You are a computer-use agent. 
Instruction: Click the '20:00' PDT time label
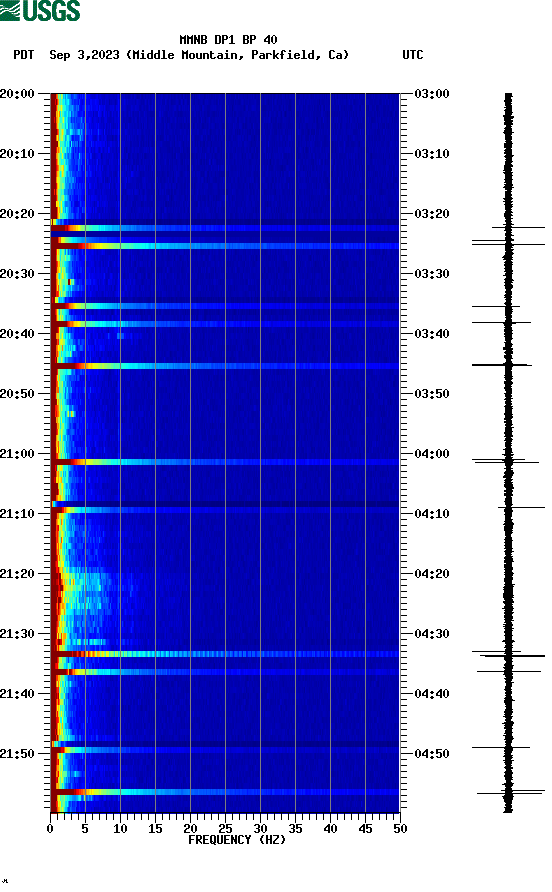click(x=17, y=94)
